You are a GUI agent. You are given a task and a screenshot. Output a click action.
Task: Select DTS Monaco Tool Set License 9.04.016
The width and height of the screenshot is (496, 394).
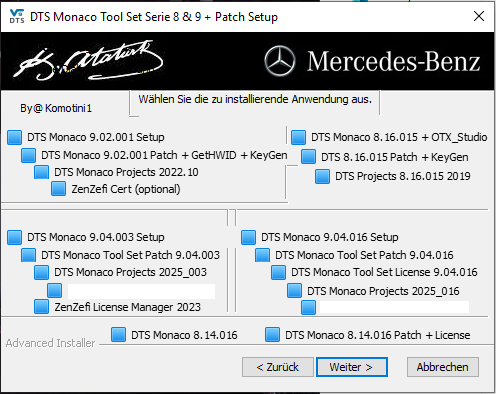[278, 272]
